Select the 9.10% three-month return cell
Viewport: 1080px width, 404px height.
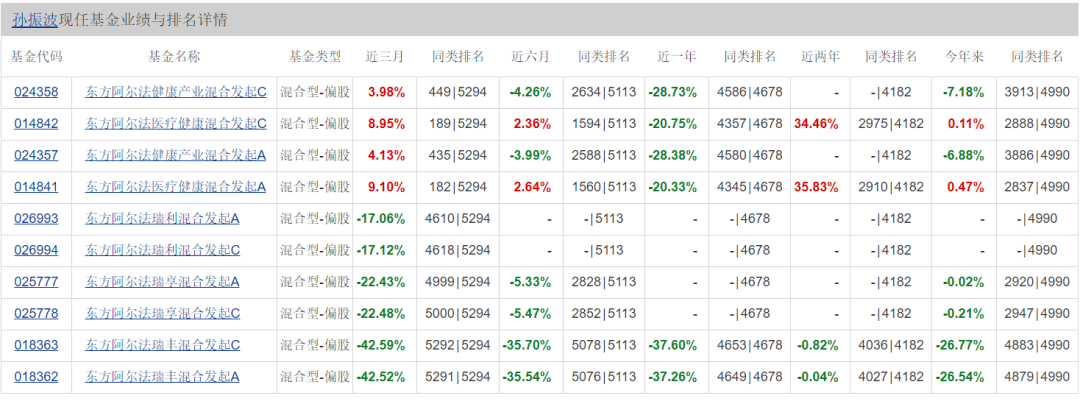(x=384, y=187)
